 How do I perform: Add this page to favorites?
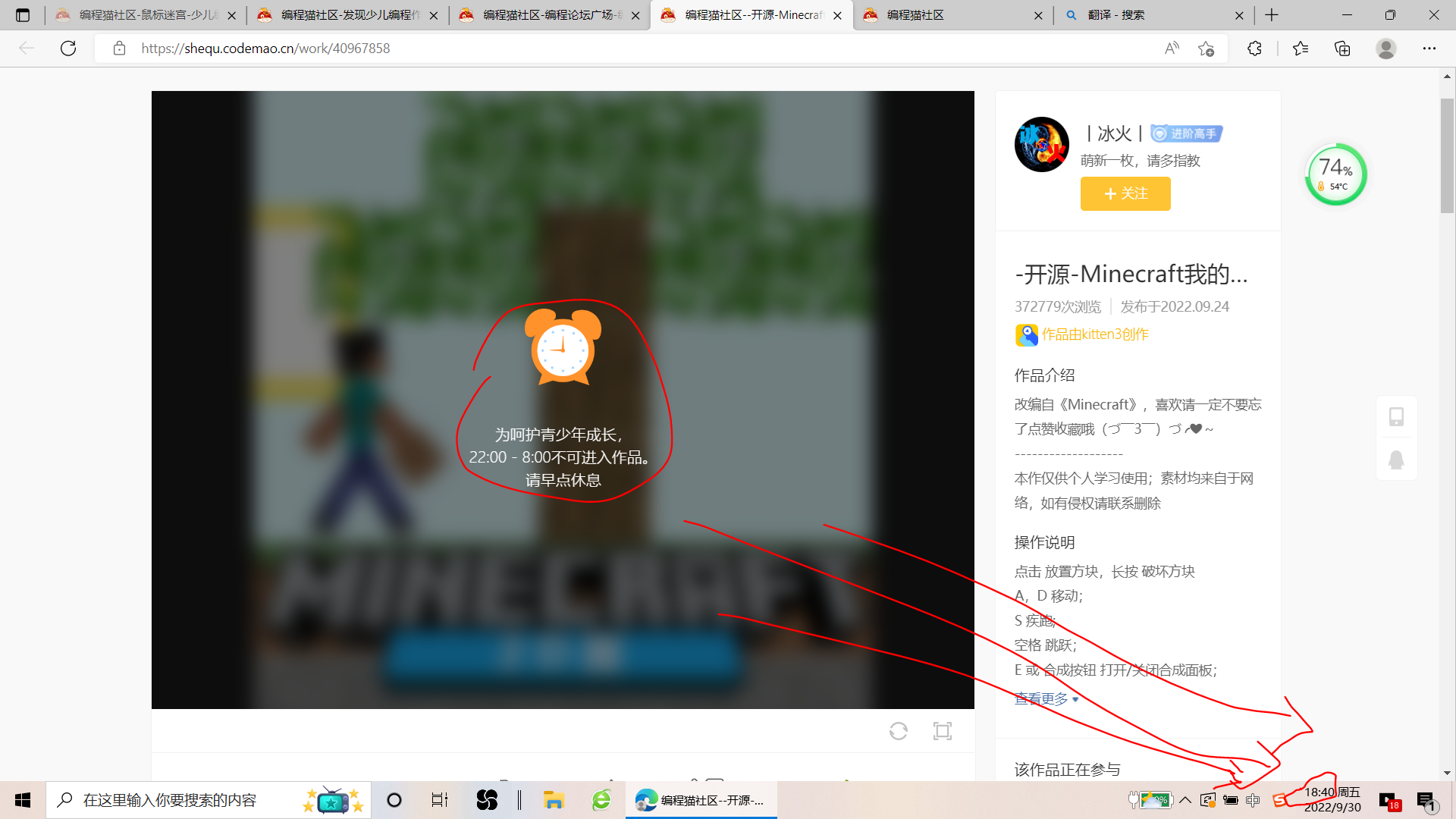coord(1207,49)
